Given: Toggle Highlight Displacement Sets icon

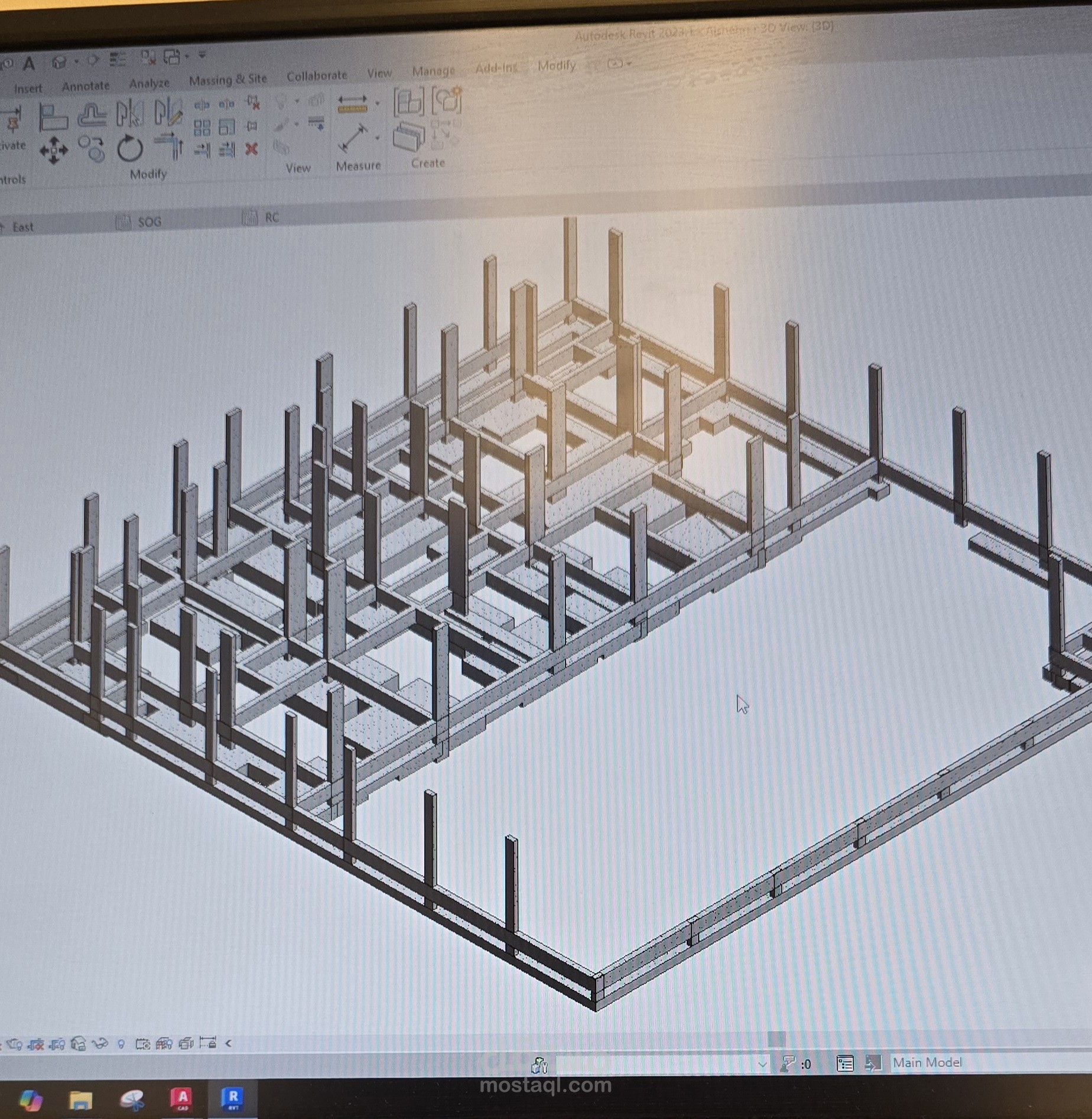Looking at the screenshot, I should click(x=186, y=1044).
